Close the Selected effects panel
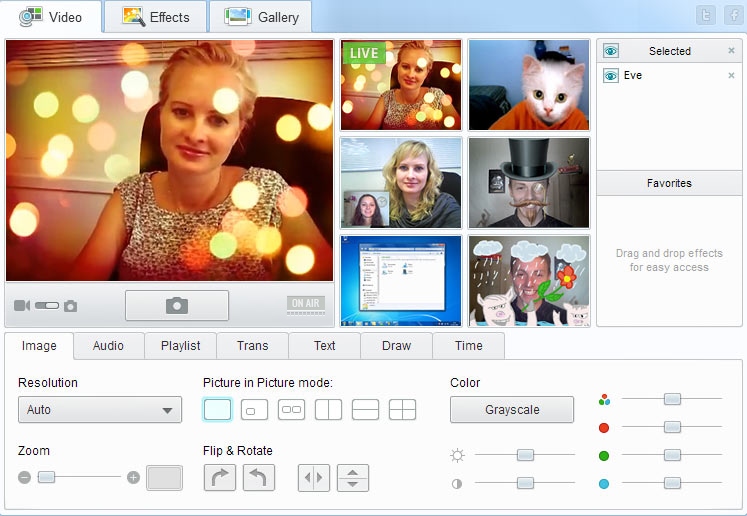This screenshot has height=516, width=747. click(731, 51)
